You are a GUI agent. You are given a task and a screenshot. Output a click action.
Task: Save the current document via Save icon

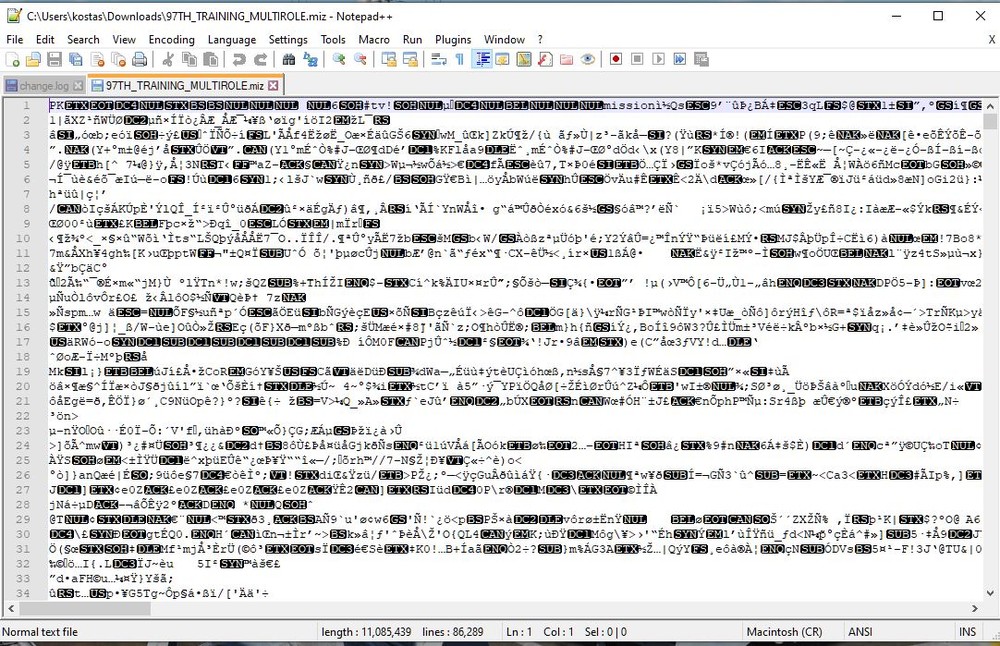coord(56,60)
